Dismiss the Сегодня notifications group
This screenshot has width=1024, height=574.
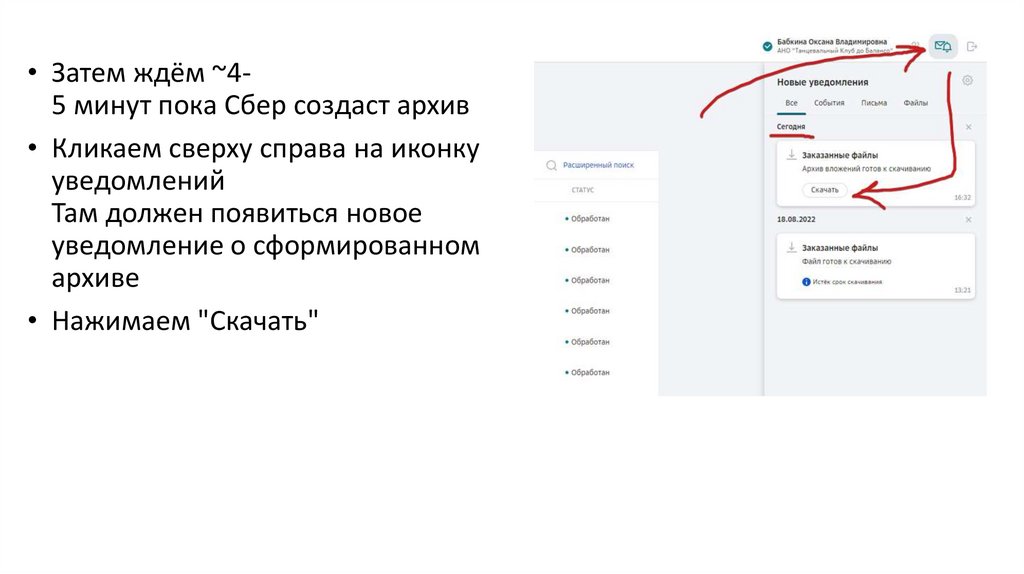(x=968, y=127)
